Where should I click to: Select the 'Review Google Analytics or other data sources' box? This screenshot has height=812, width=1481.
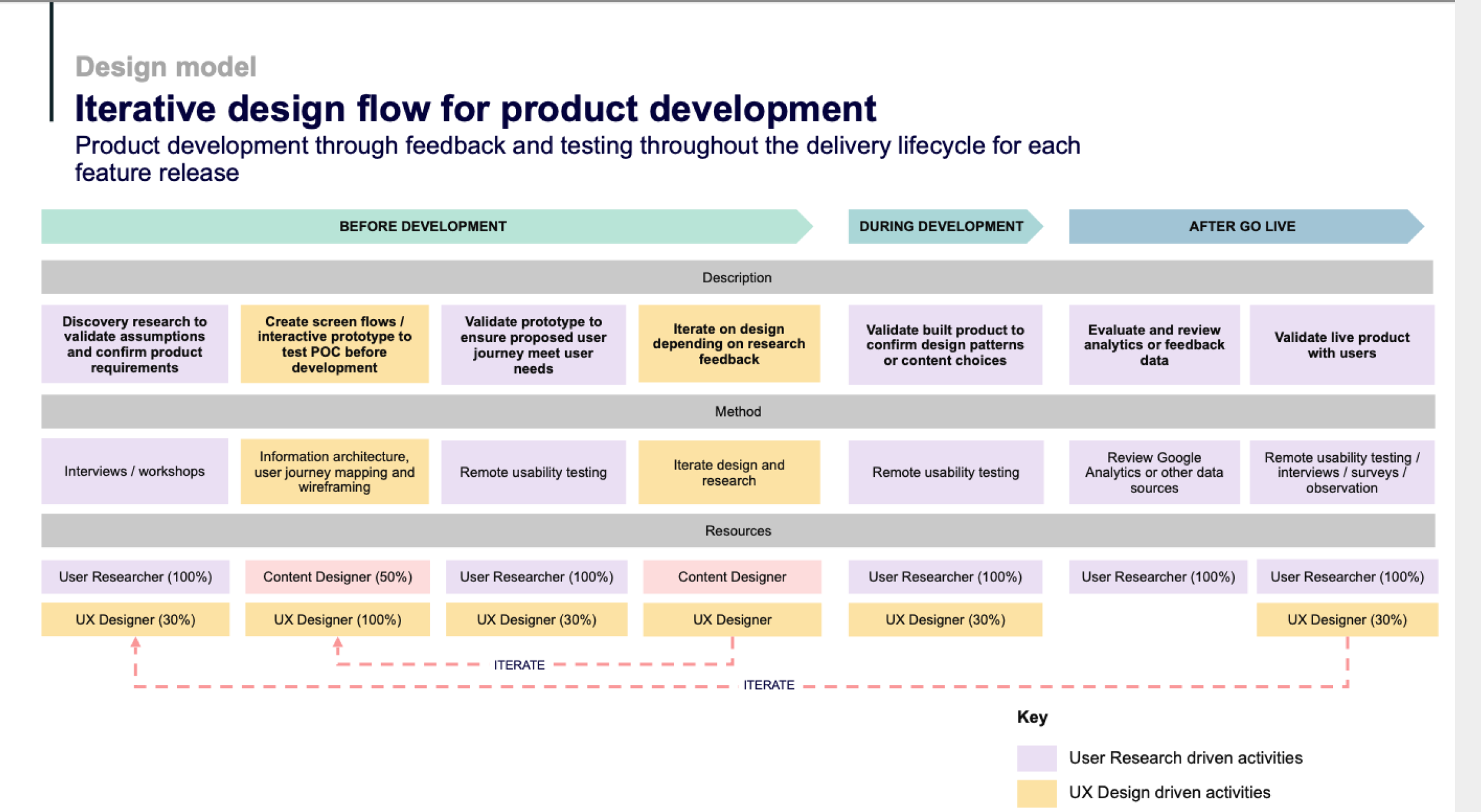point(1154,473)
